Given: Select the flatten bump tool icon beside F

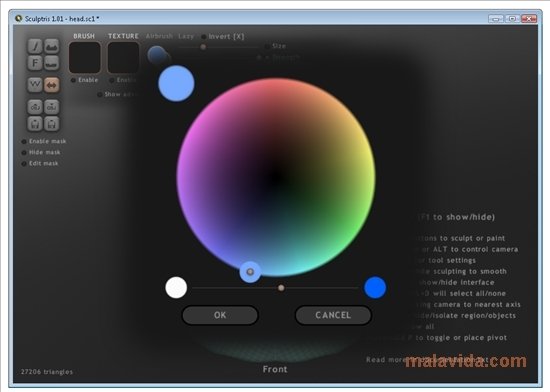Looking at the screenshot, I should [x=52, y=63].
